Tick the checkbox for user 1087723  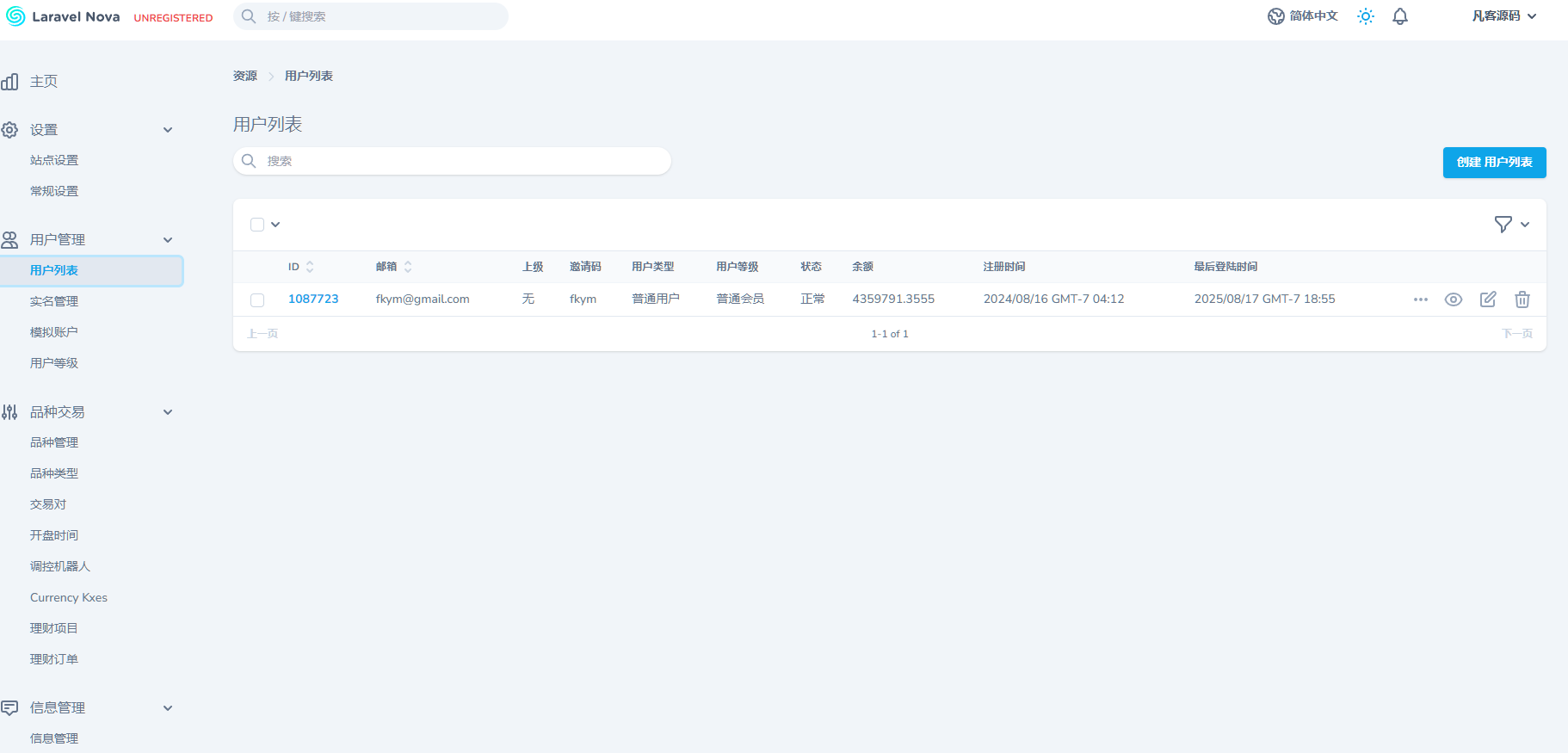(257, 300)
